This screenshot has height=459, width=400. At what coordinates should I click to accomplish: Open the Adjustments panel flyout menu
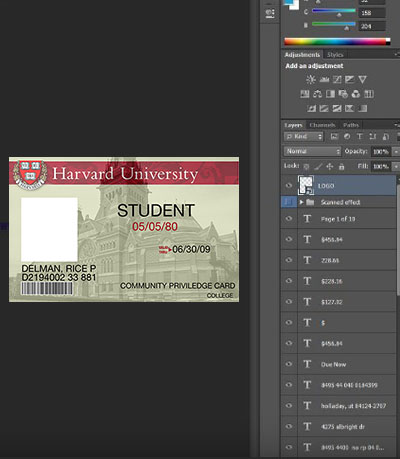point(396,54)
